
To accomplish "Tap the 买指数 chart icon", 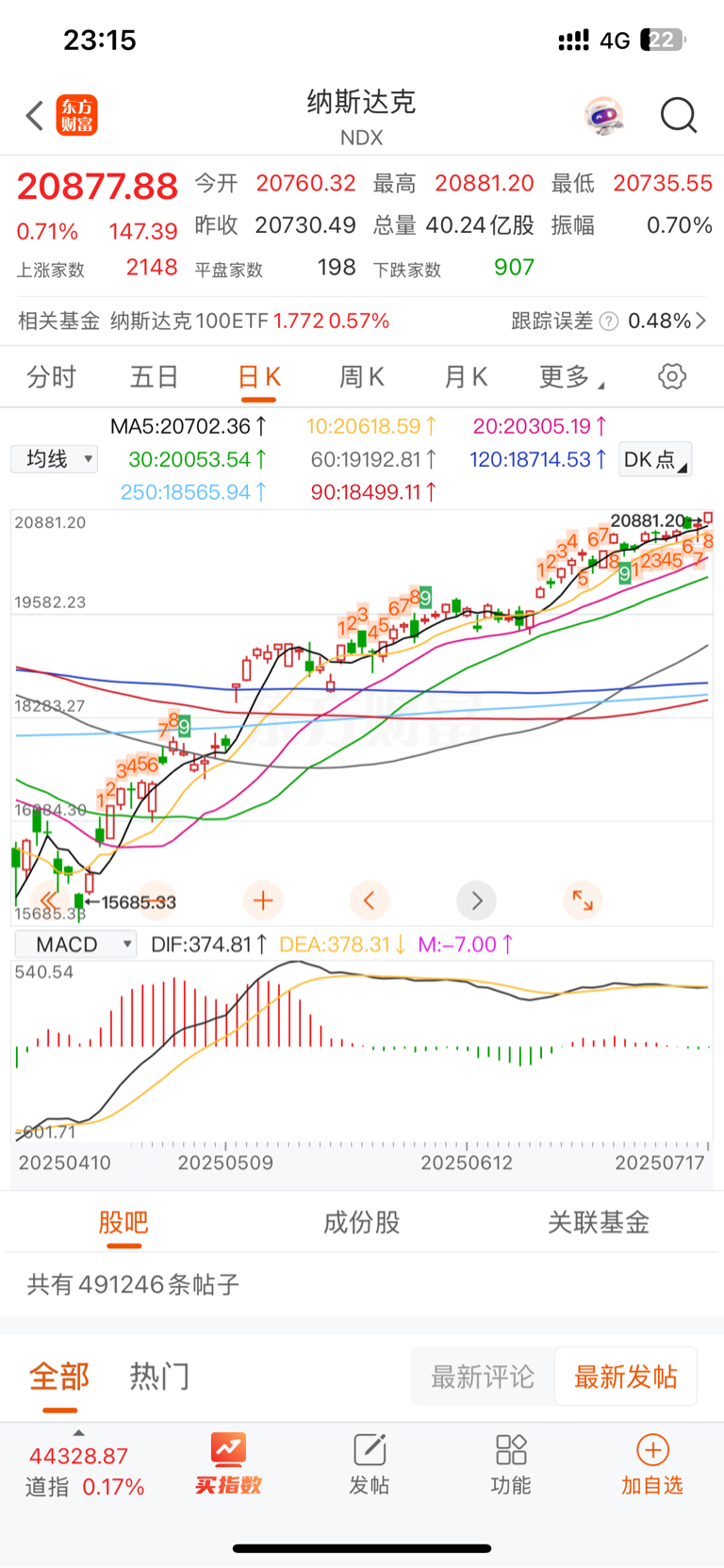I will 228,1448.
